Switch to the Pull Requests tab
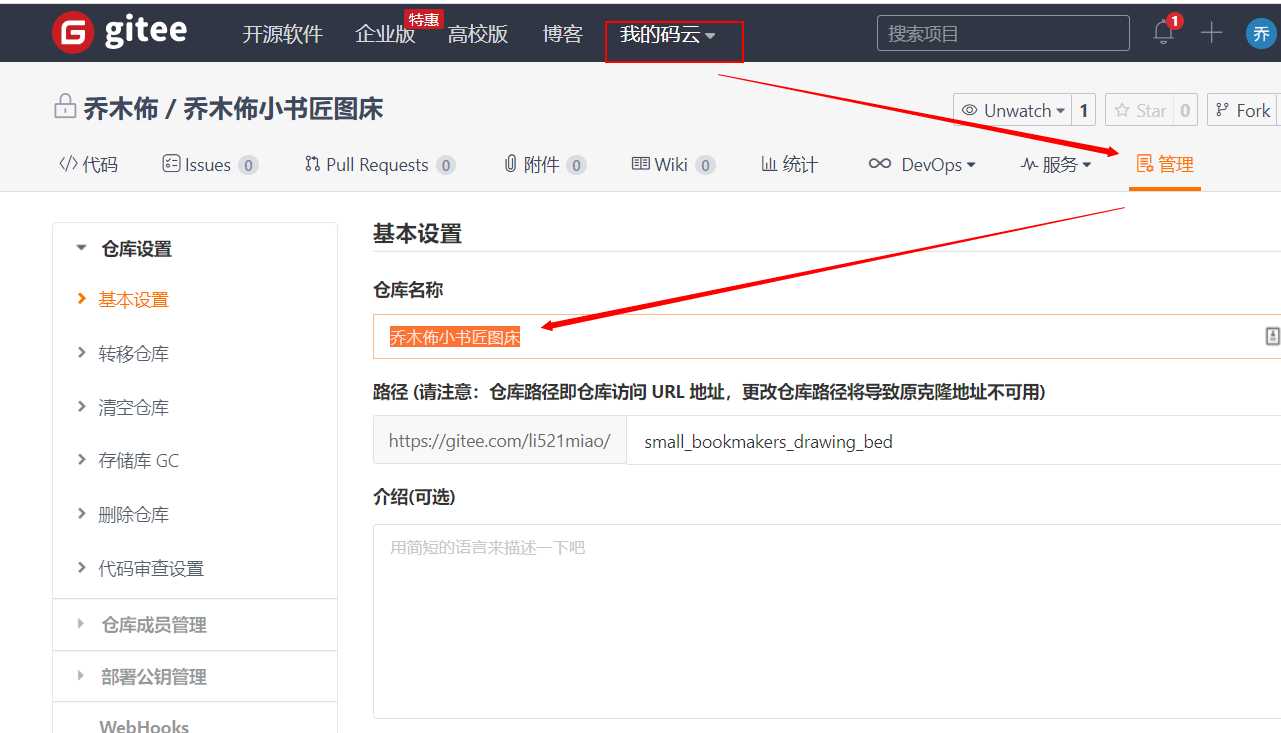The width and height of the screenshot is (1281, 733). coord(380,165)
